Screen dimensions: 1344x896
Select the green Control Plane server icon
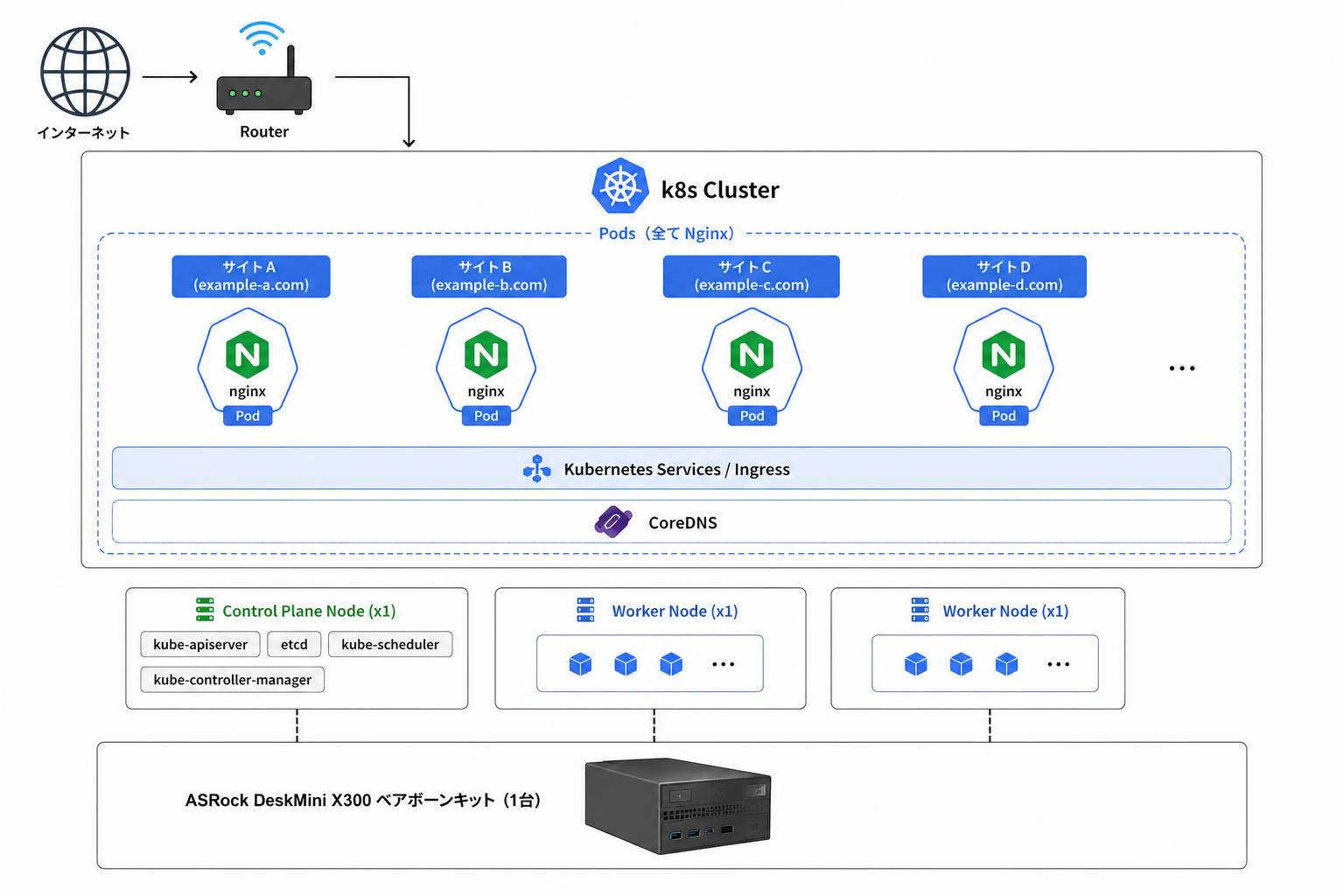tap(205, 610)
